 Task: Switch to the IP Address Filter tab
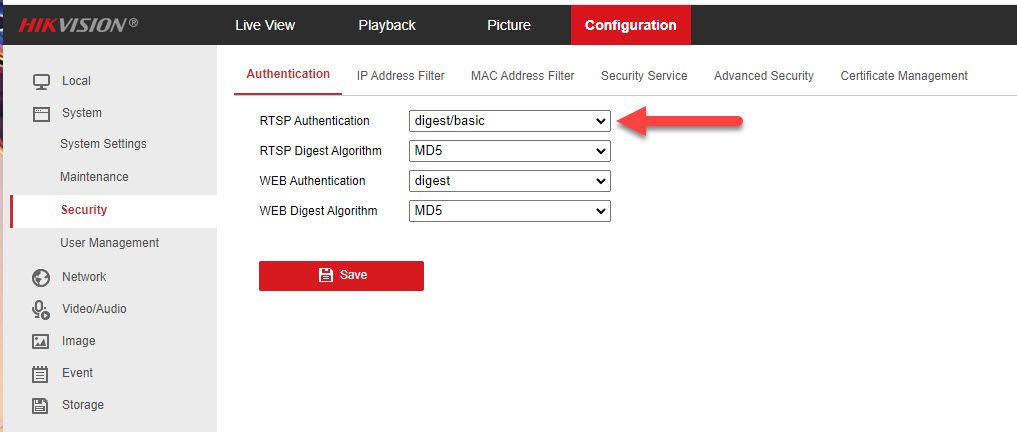(400, 76)
